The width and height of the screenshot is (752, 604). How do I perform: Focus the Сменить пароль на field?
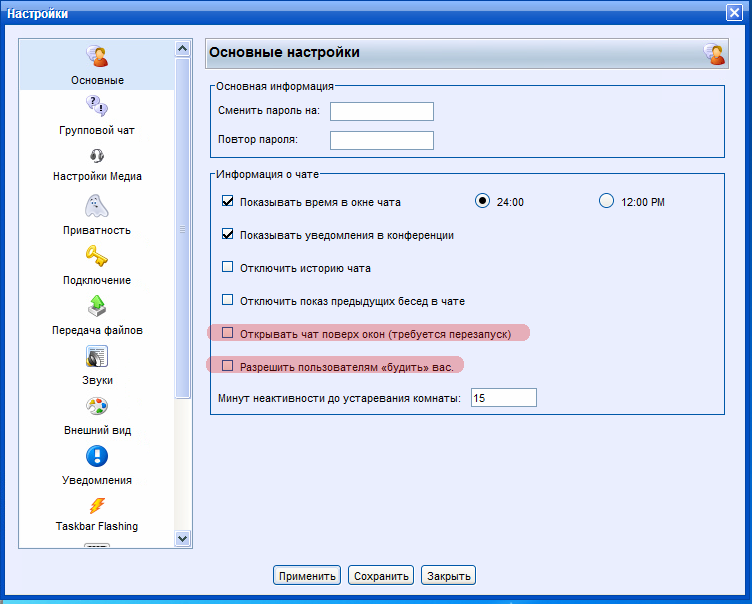(381, 111)
